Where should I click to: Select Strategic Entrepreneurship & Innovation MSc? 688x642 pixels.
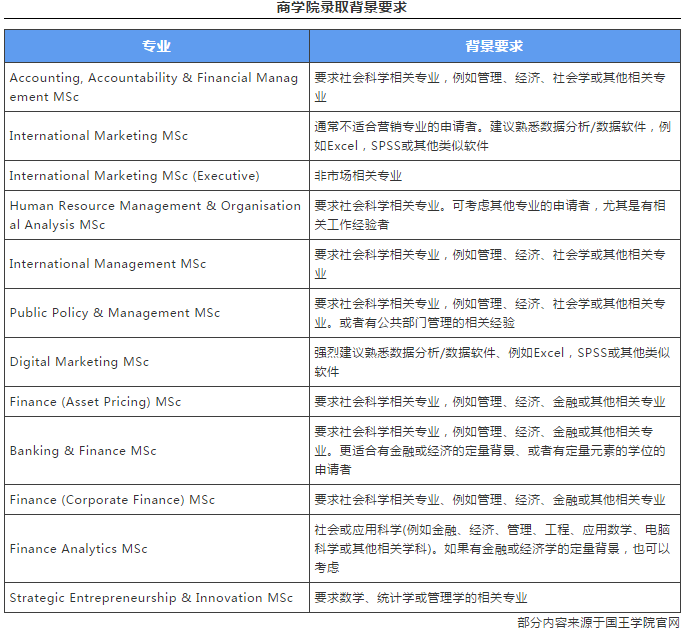pos(152,598)
